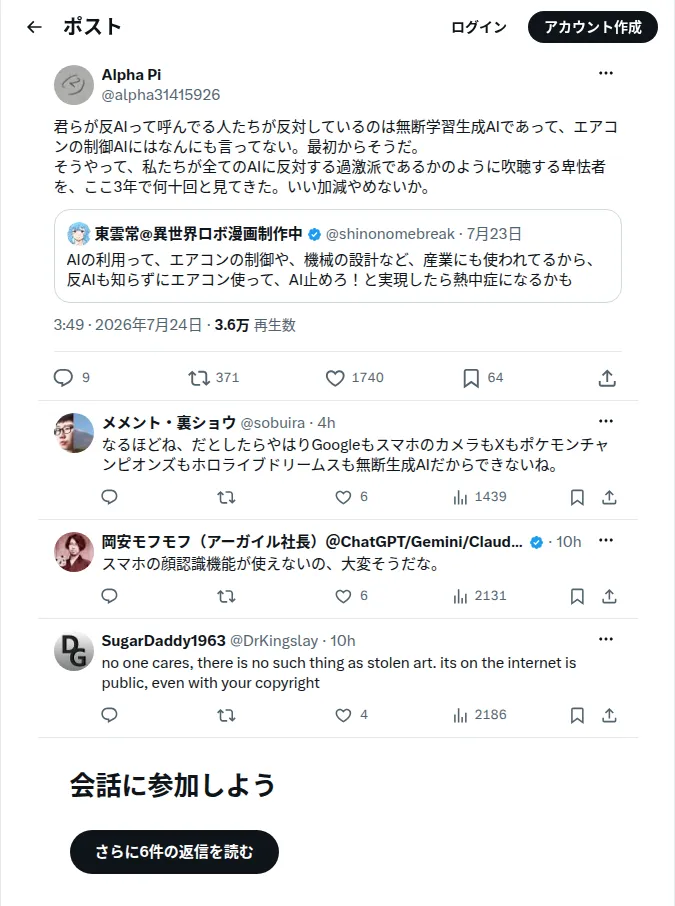Open SugarDaddy1963's DG avatar

[x=74, y=651]
